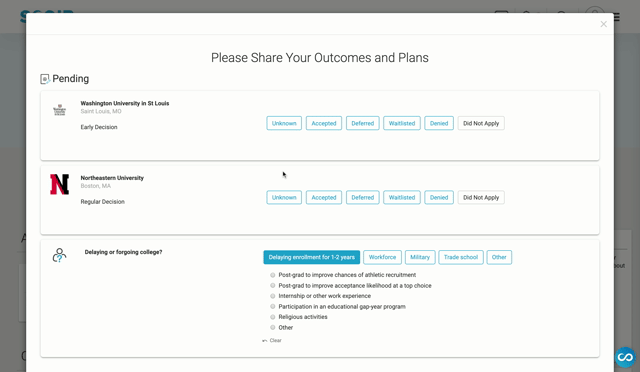Mark Washington University as Deferred
This screenshot has height=372, width=640.
(x=362, y=123)
